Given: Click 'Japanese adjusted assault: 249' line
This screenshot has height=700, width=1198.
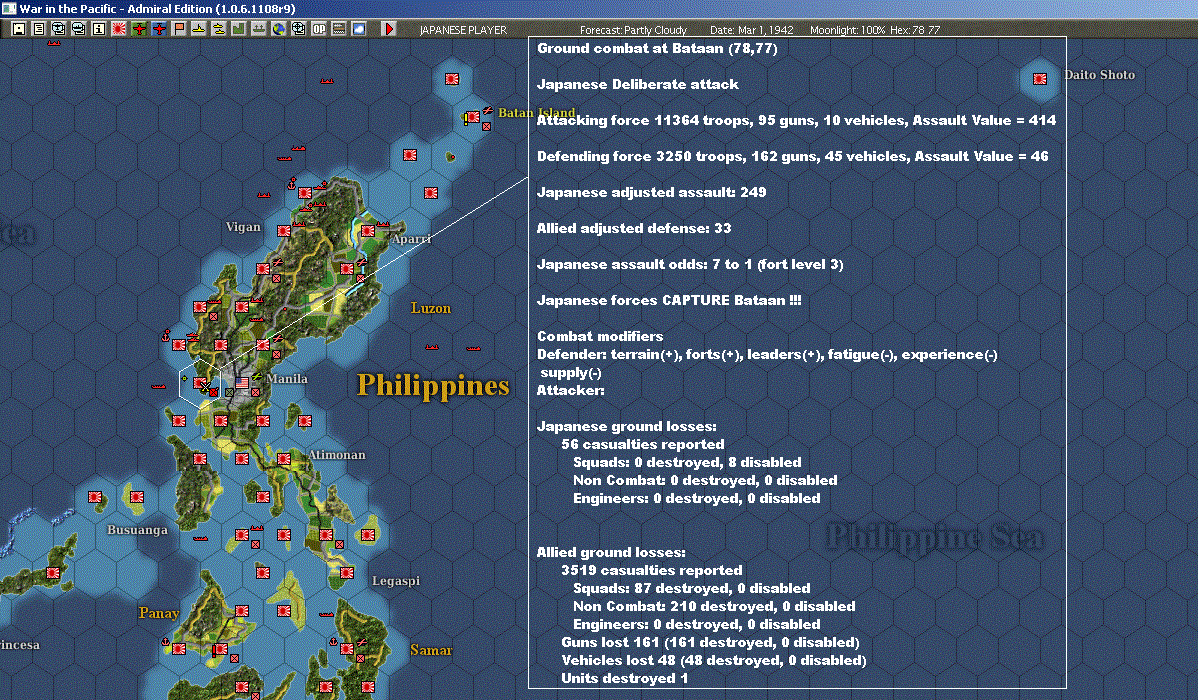Looking at the screenshot, I should [652, 193].
